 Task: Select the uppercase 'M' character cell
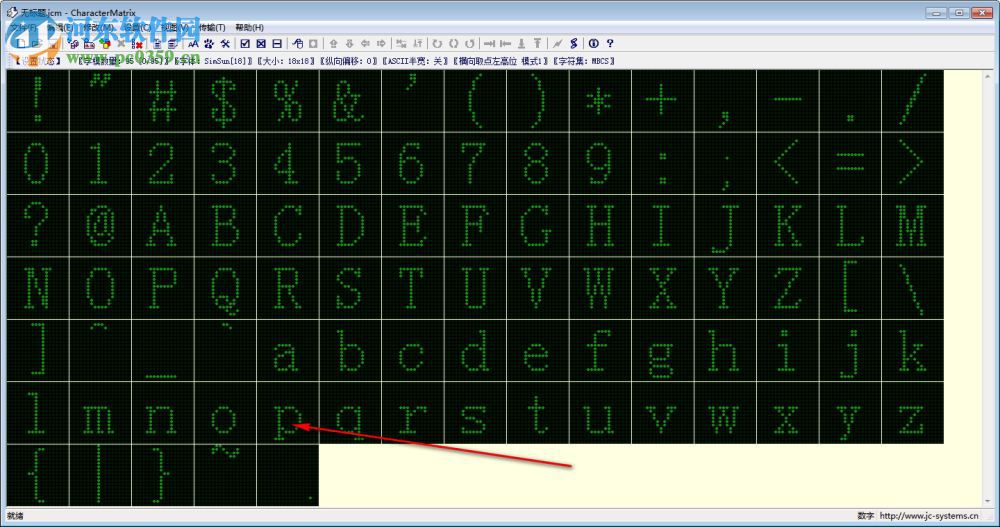(x=913, y=226)
